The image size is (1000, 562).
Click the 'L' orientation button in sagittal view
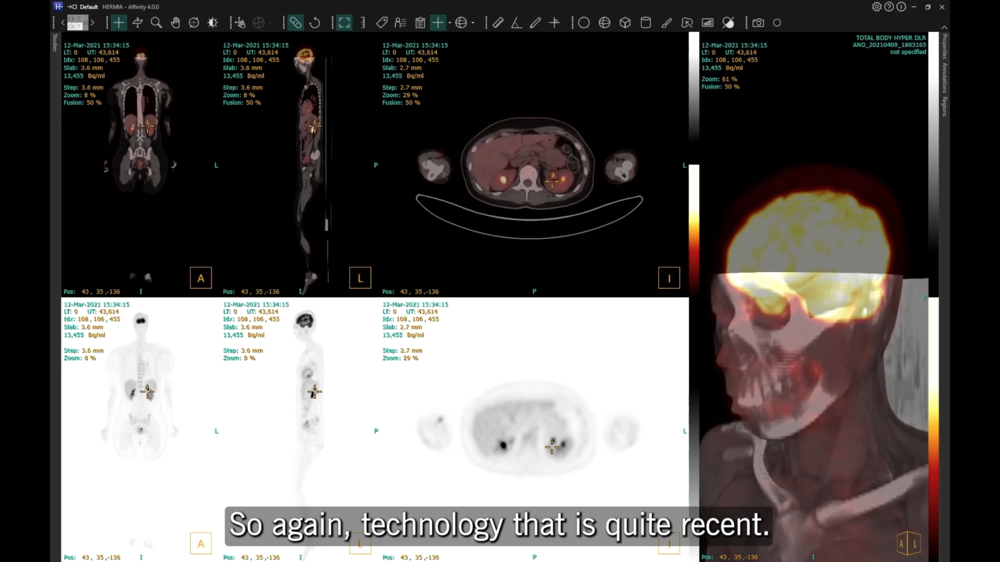point(360,278)
